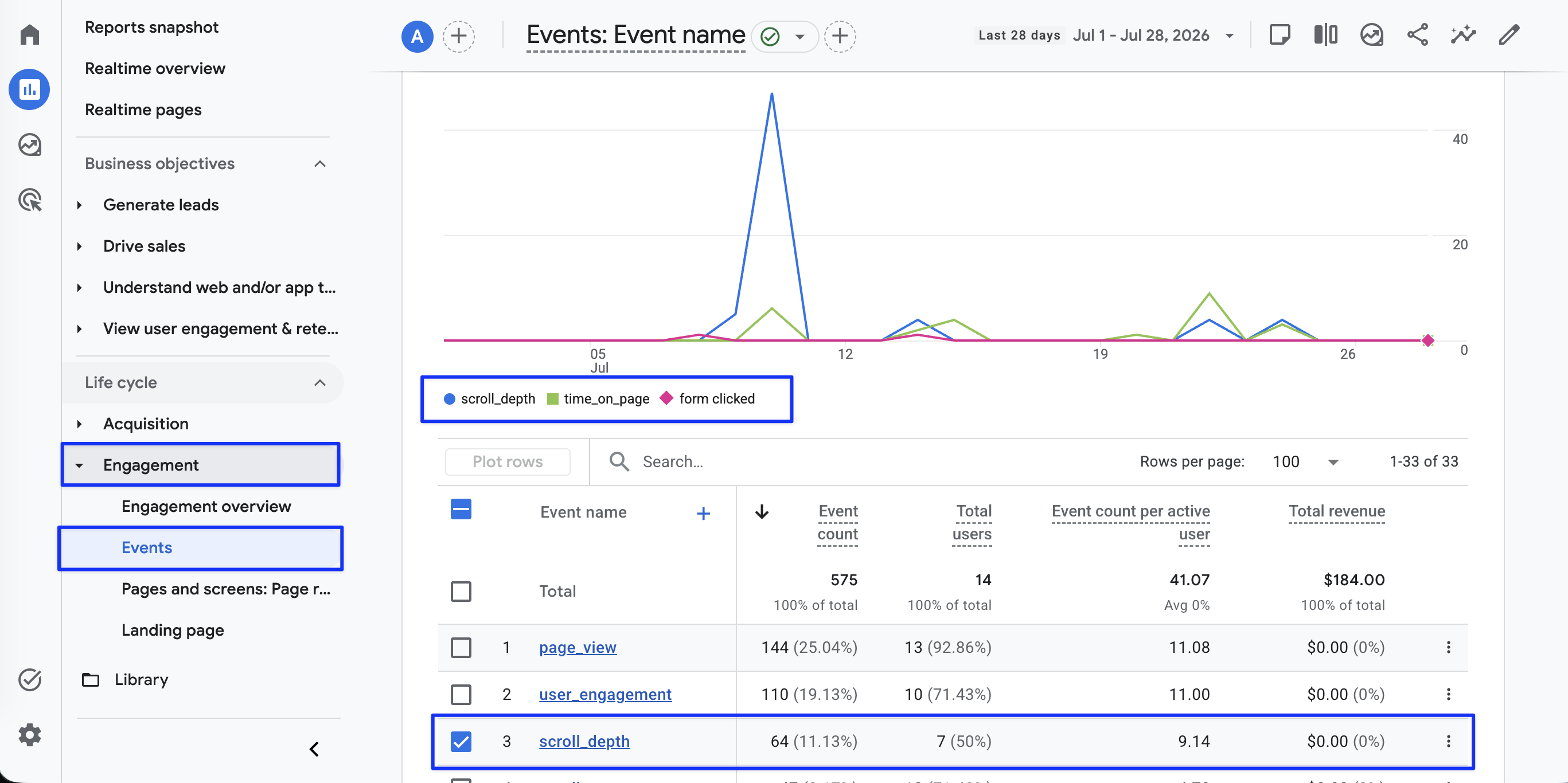Expand the Generate leads section
Image resolution: width=1568 pixels, height=783 pixels.
tap(79, 205)
